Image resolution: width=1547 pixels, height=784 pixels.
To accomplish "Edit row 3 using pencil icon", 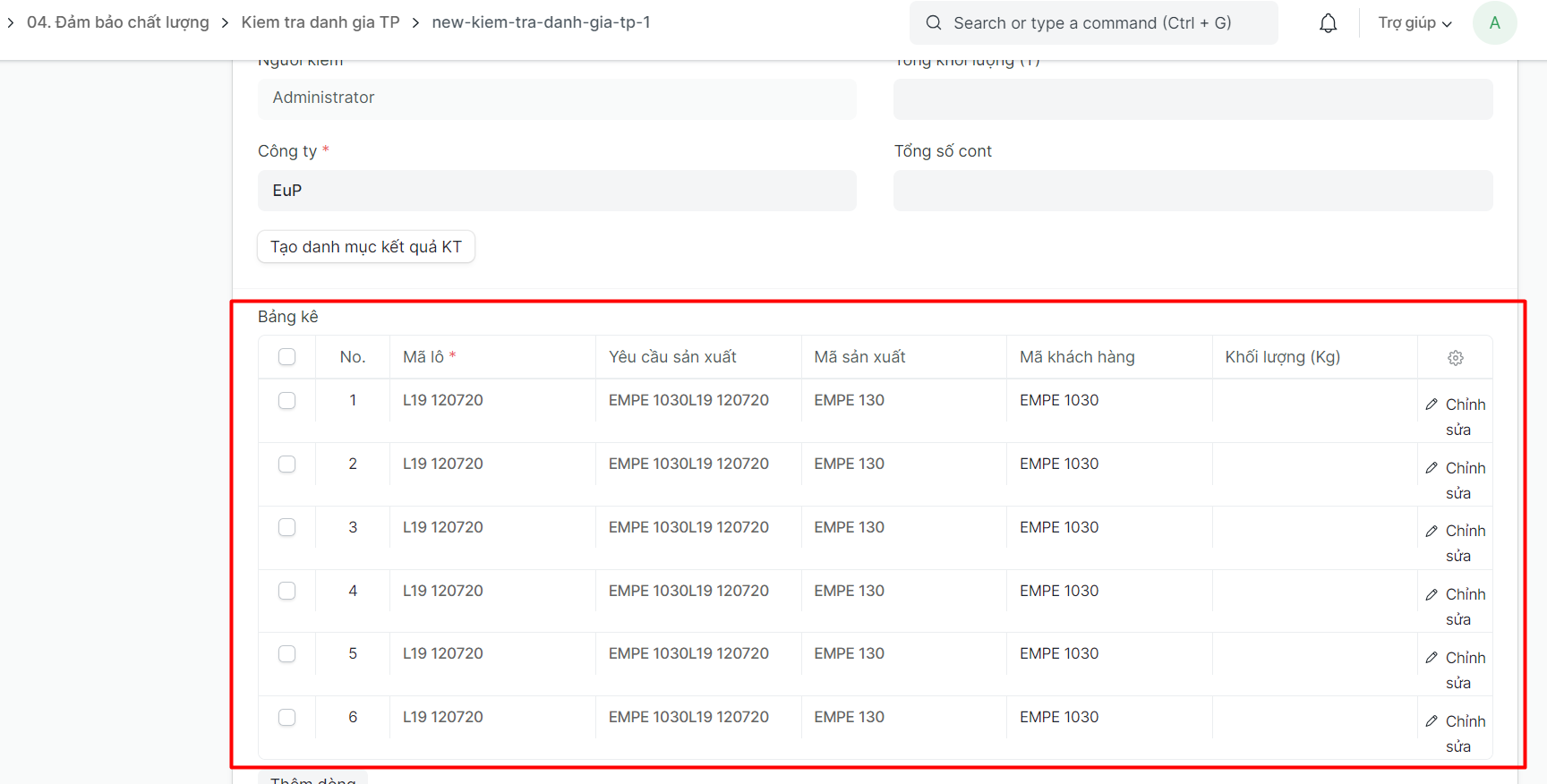I will coord(1432,531).
